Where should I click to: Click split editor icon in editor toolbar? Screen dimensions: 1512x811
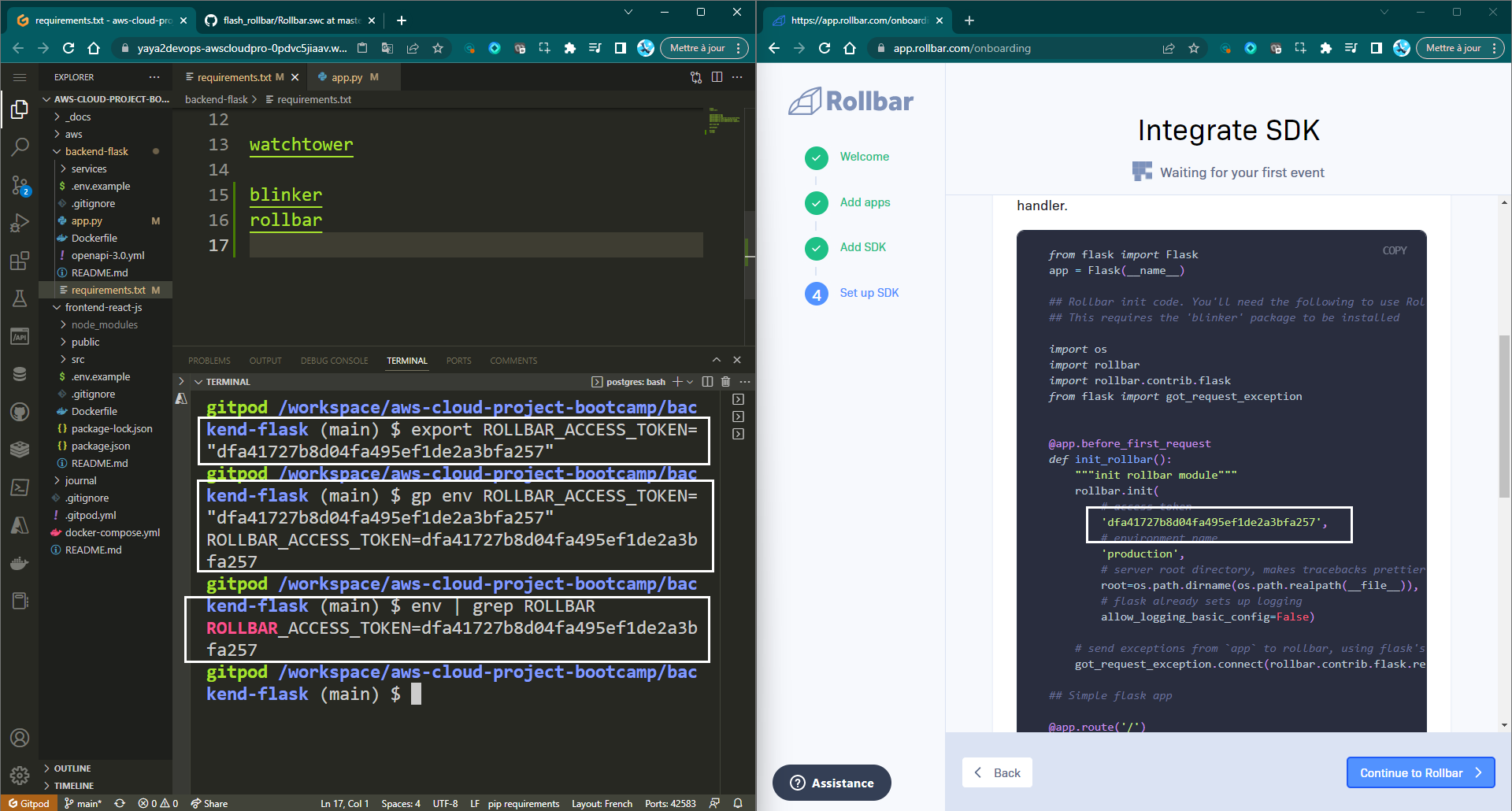coord(717,77)
